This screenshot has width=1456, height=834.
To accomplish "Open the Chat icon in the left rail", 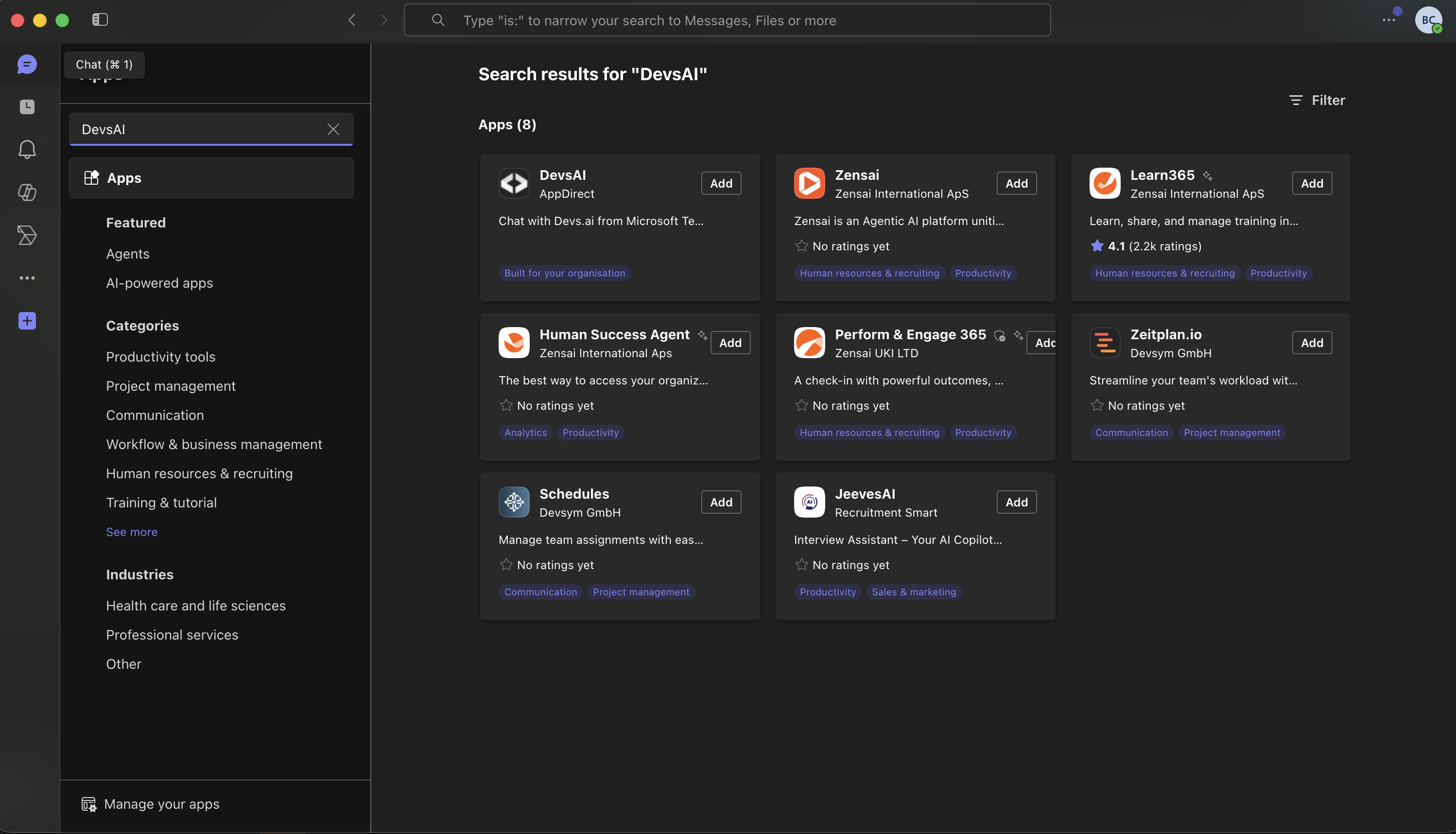I will tap(27, 64).
